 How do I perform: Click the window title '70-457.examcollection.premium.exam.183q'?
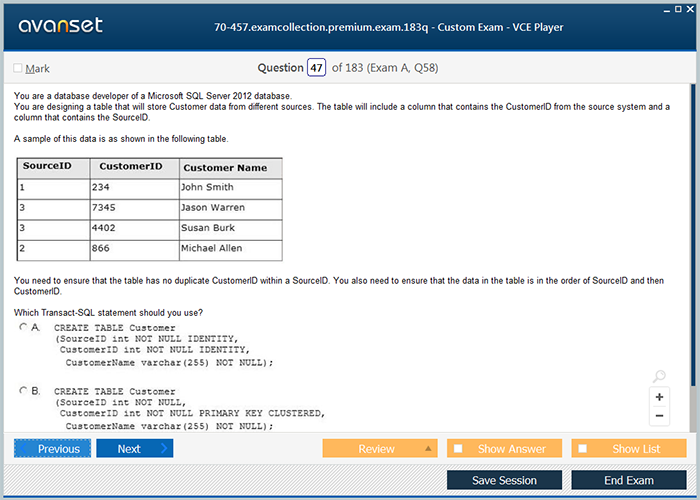tap(321, 27)
